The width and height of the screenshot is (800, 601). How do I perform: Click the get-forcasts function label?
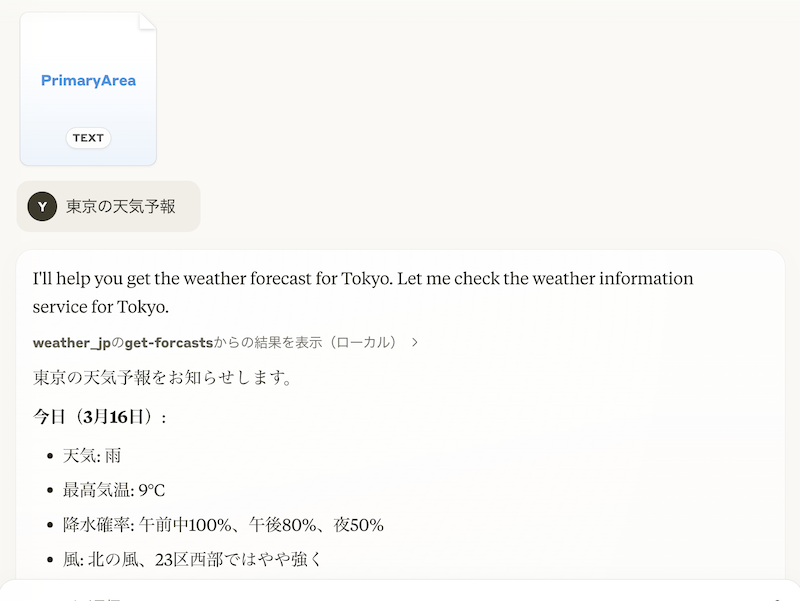point(168,343)
